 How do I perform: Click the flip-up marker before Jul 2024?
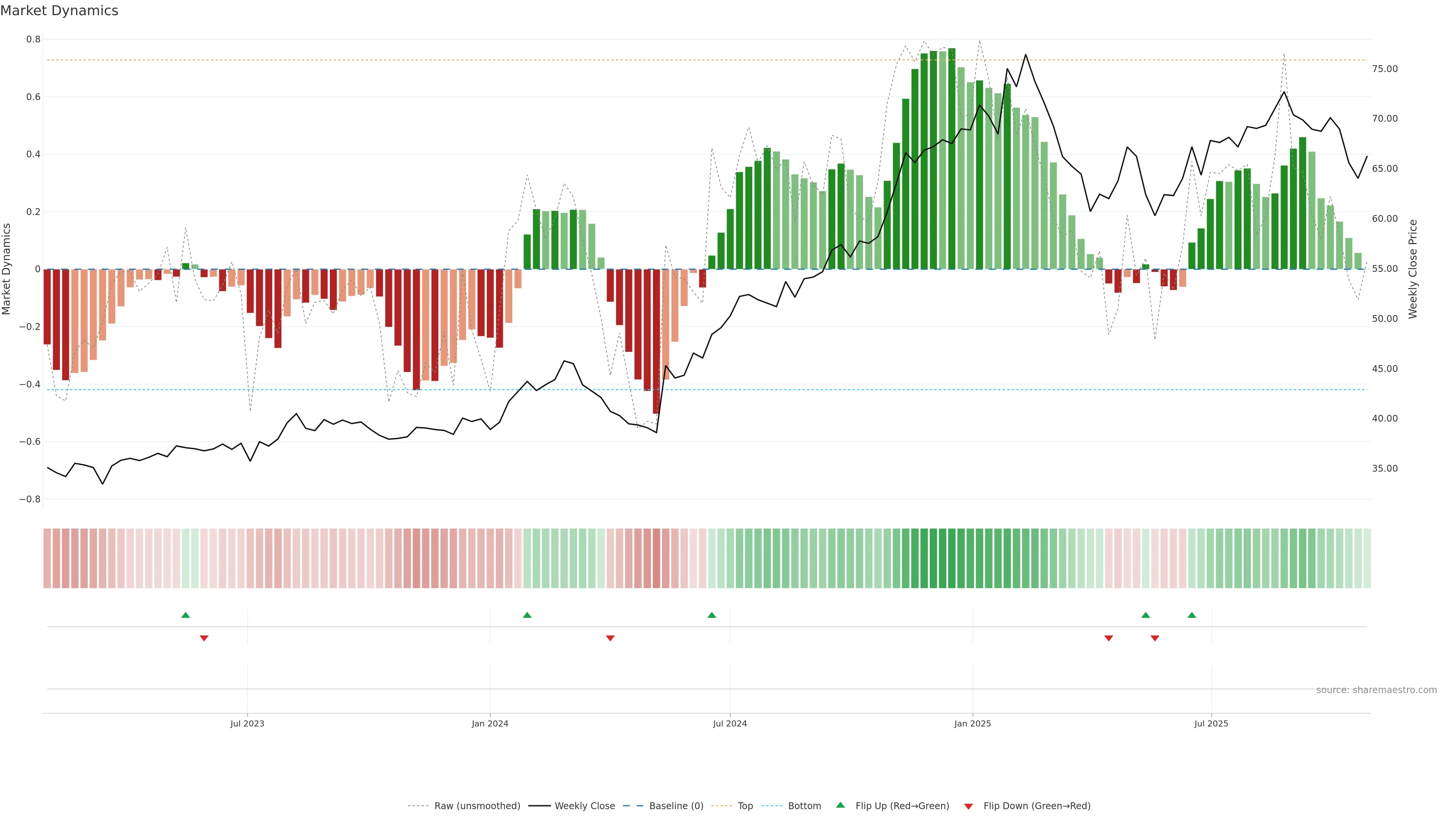712,615
